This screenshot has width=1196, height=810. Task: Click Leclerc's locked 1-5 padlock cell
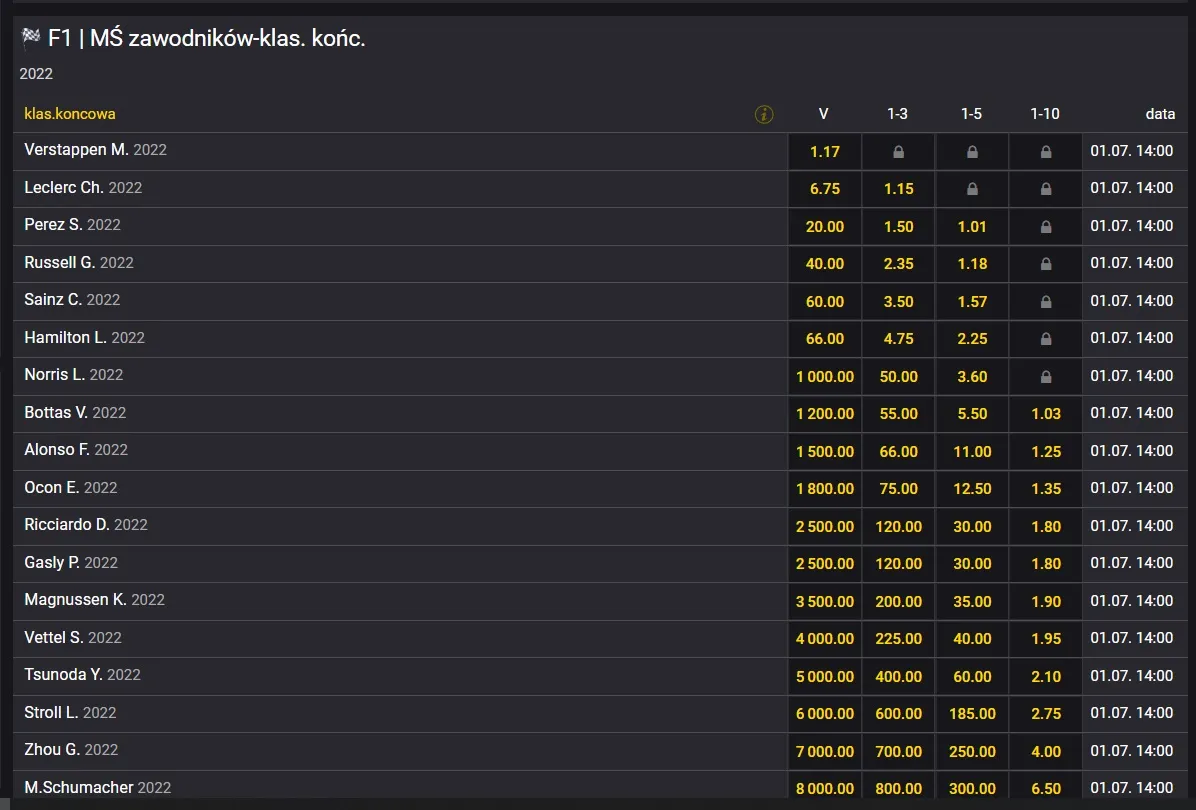(x=972, y=189)
